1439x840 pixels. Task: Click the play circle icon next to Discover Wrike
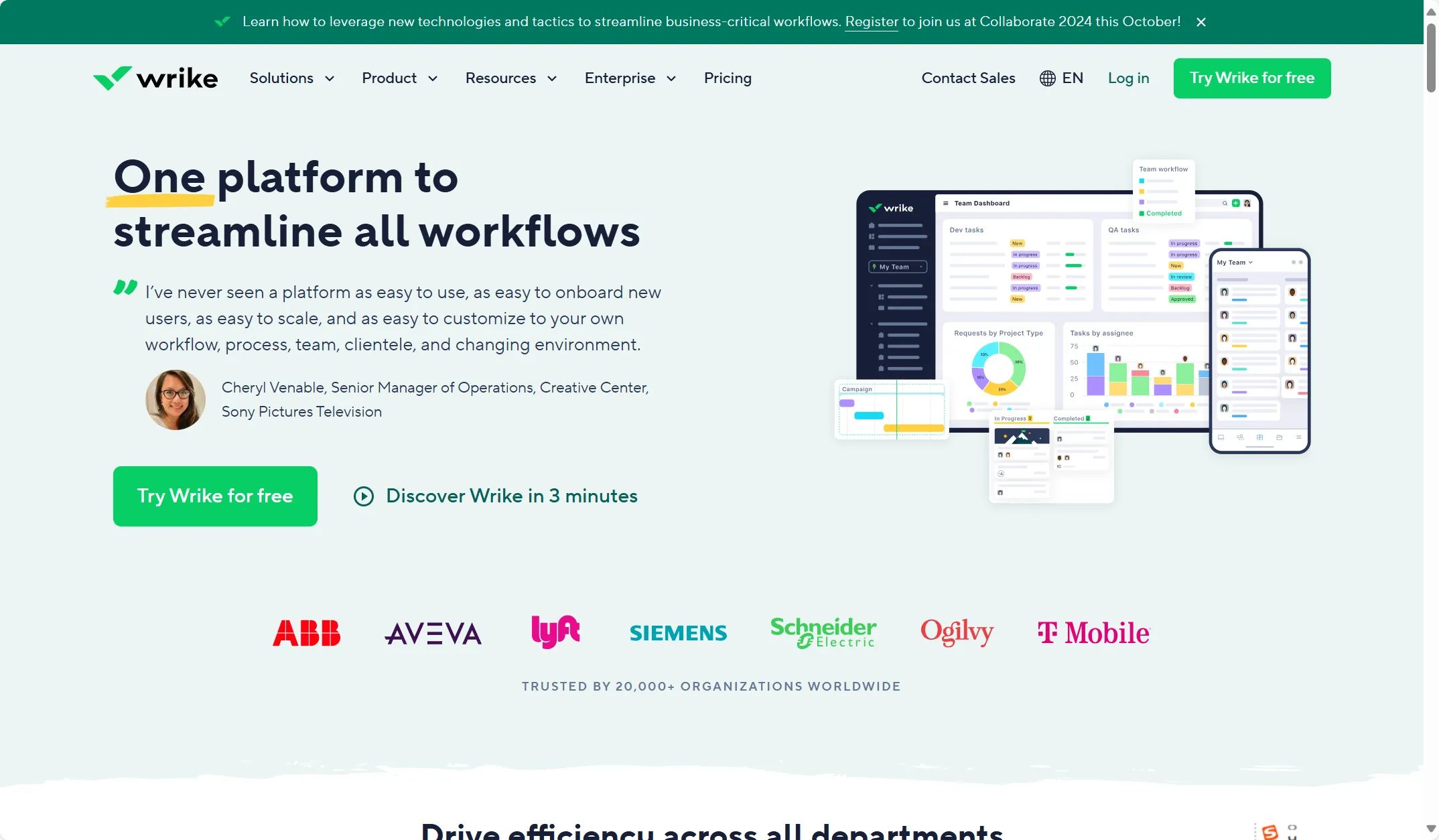pos(362,496)
